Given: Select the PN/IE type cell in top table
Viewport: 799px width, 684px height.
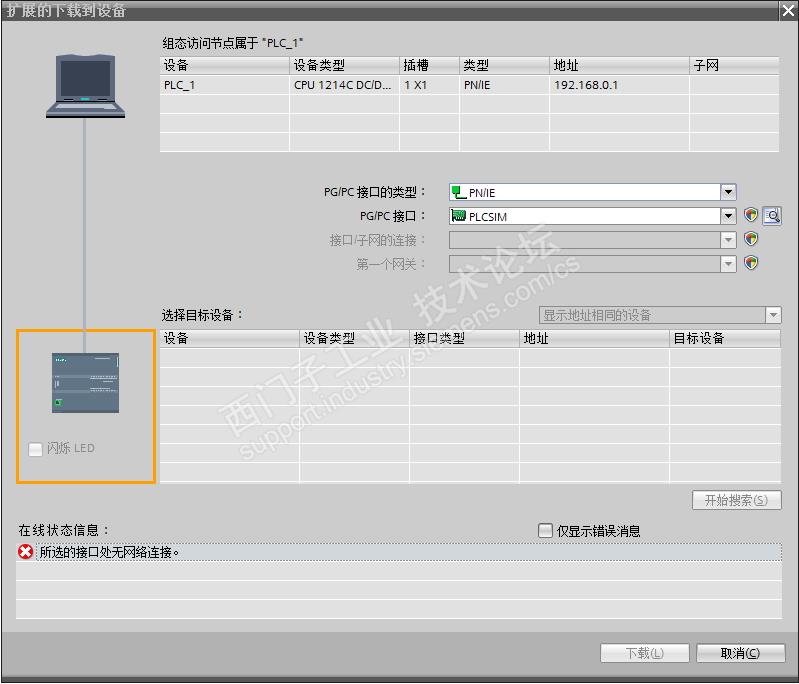Looking at the screenshot, I should click(x=504, y=85).
